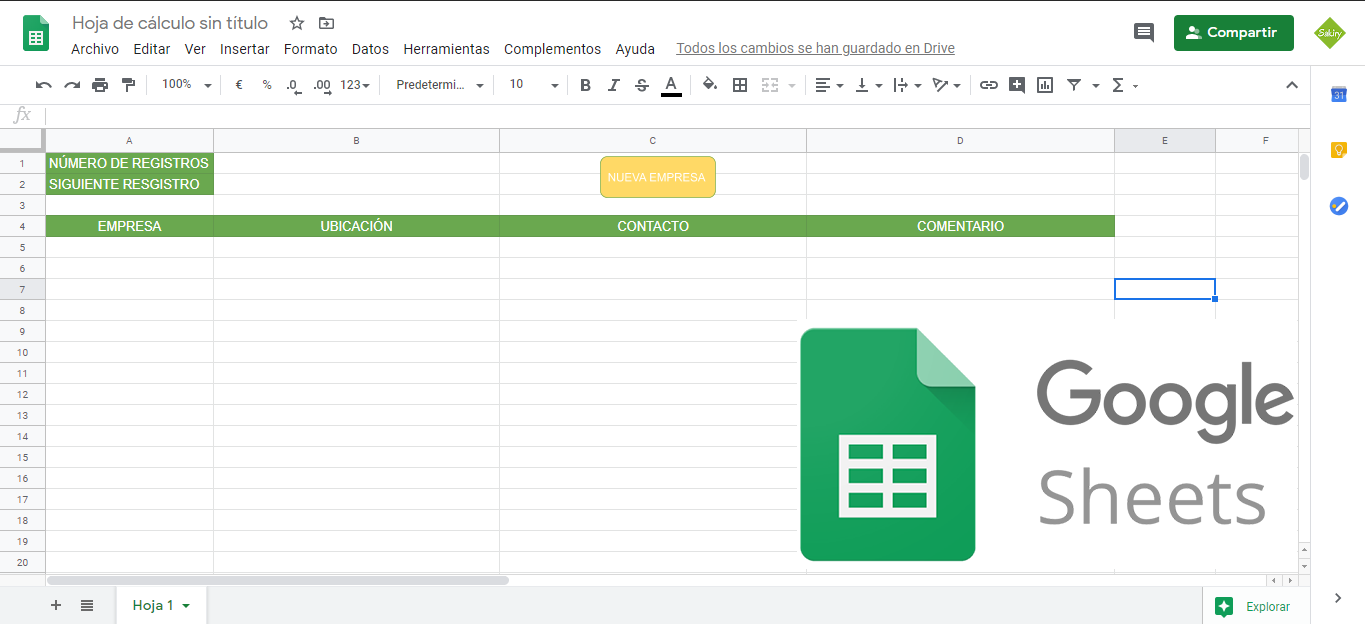Open Google Tasks side panel icon
Viewport: 1365px width, 624px height.
(1339, 206)
